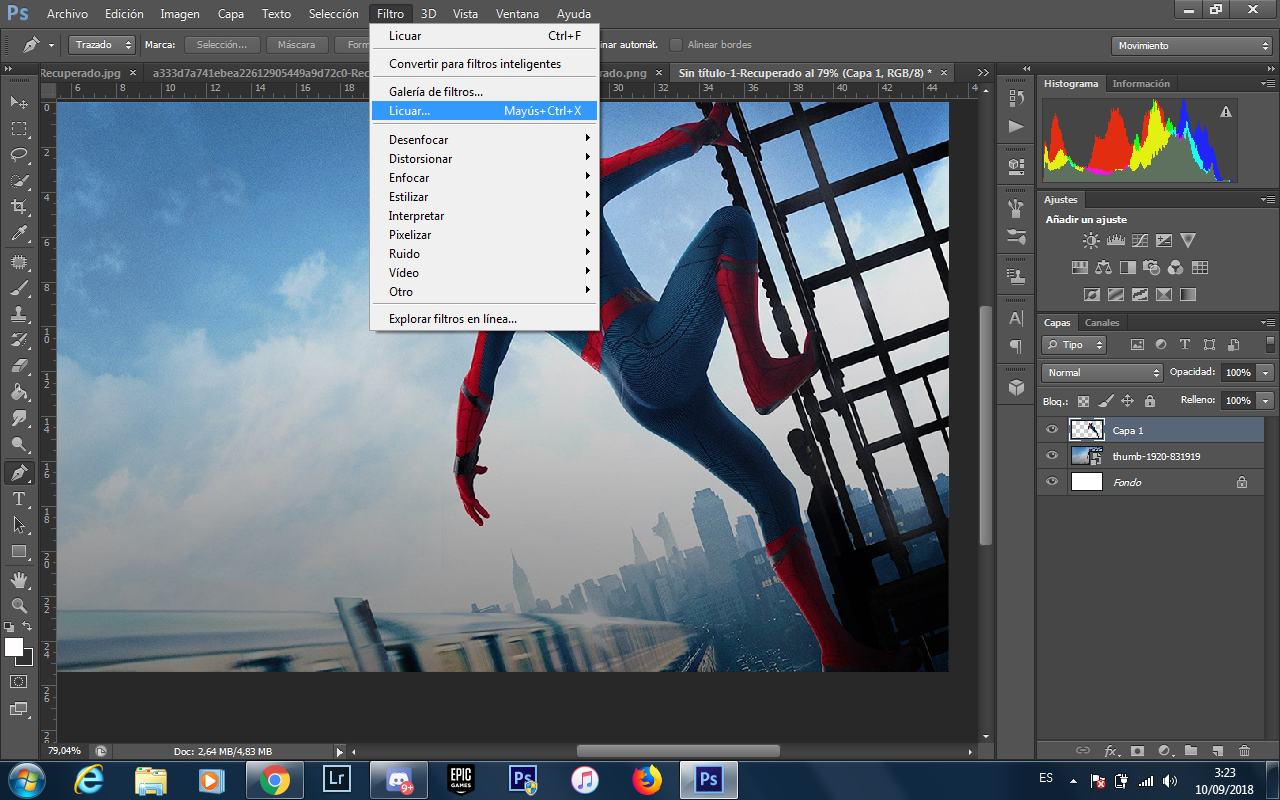
Task: Click the Máscara button
Action: [297, 45]
